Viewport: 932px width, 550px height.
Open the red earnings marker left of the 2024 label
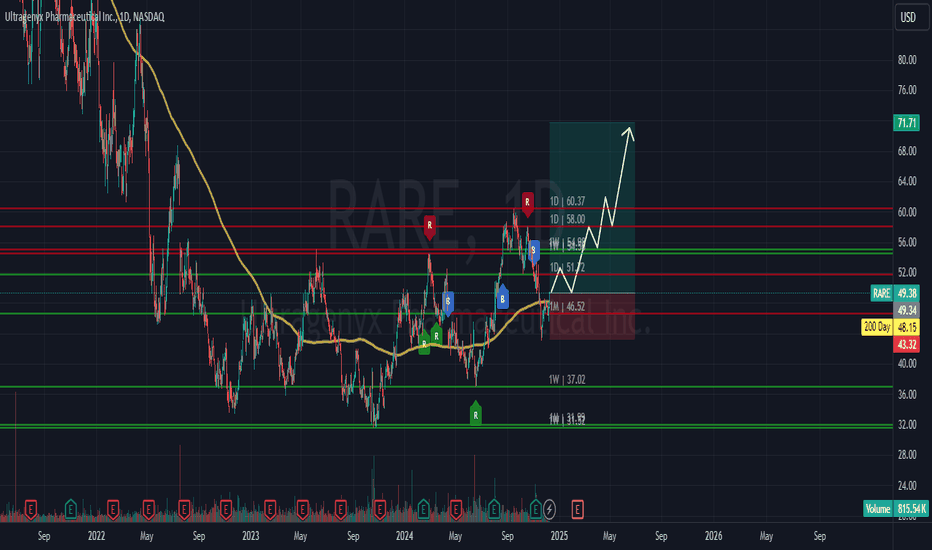379,509
